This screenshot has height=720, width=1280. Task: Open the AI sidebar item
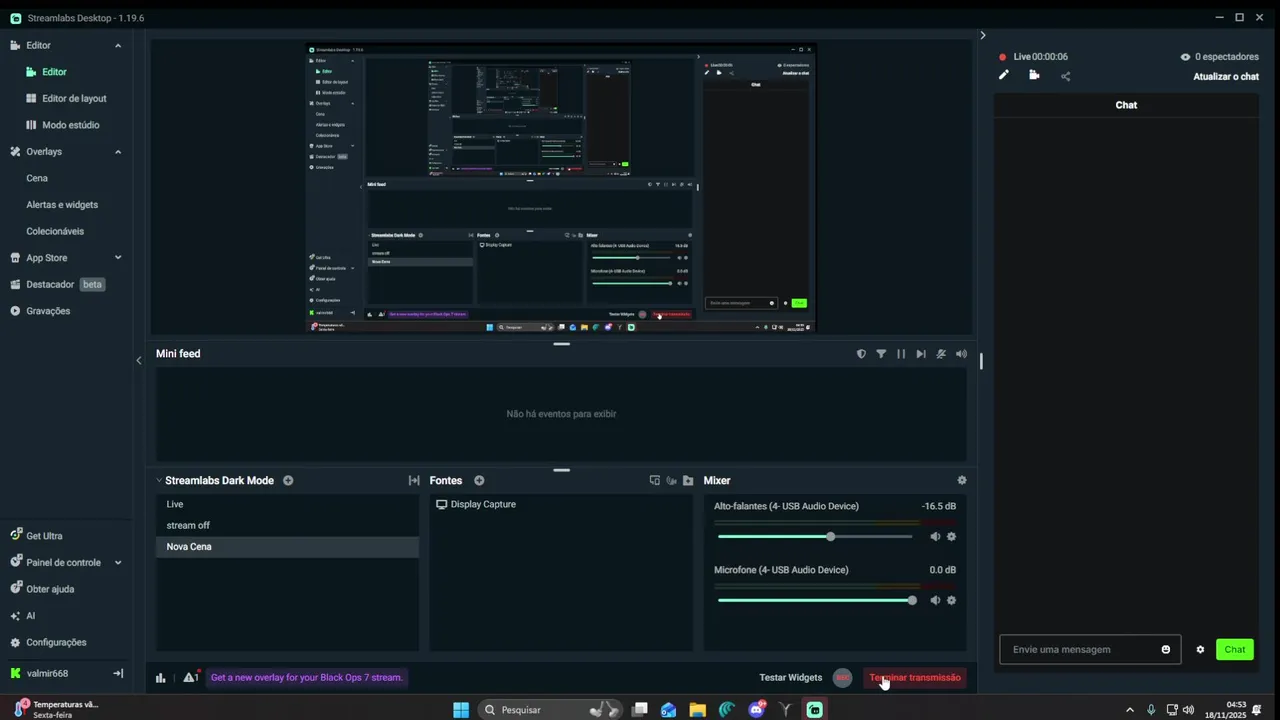click(x=30, y=616)
